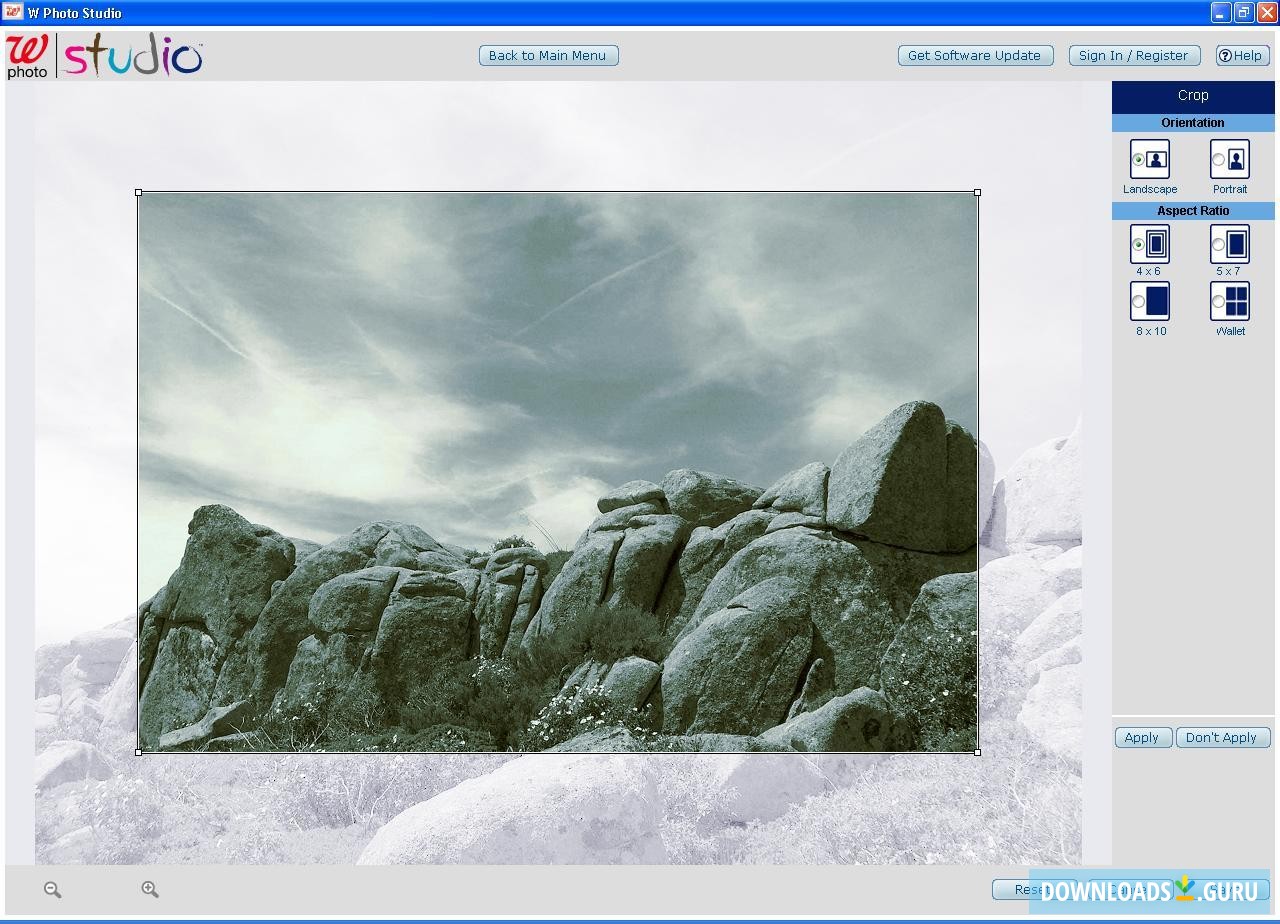Restore down the W Photo Studio window
1280x924 pixels.
[x=1244, y=13]
